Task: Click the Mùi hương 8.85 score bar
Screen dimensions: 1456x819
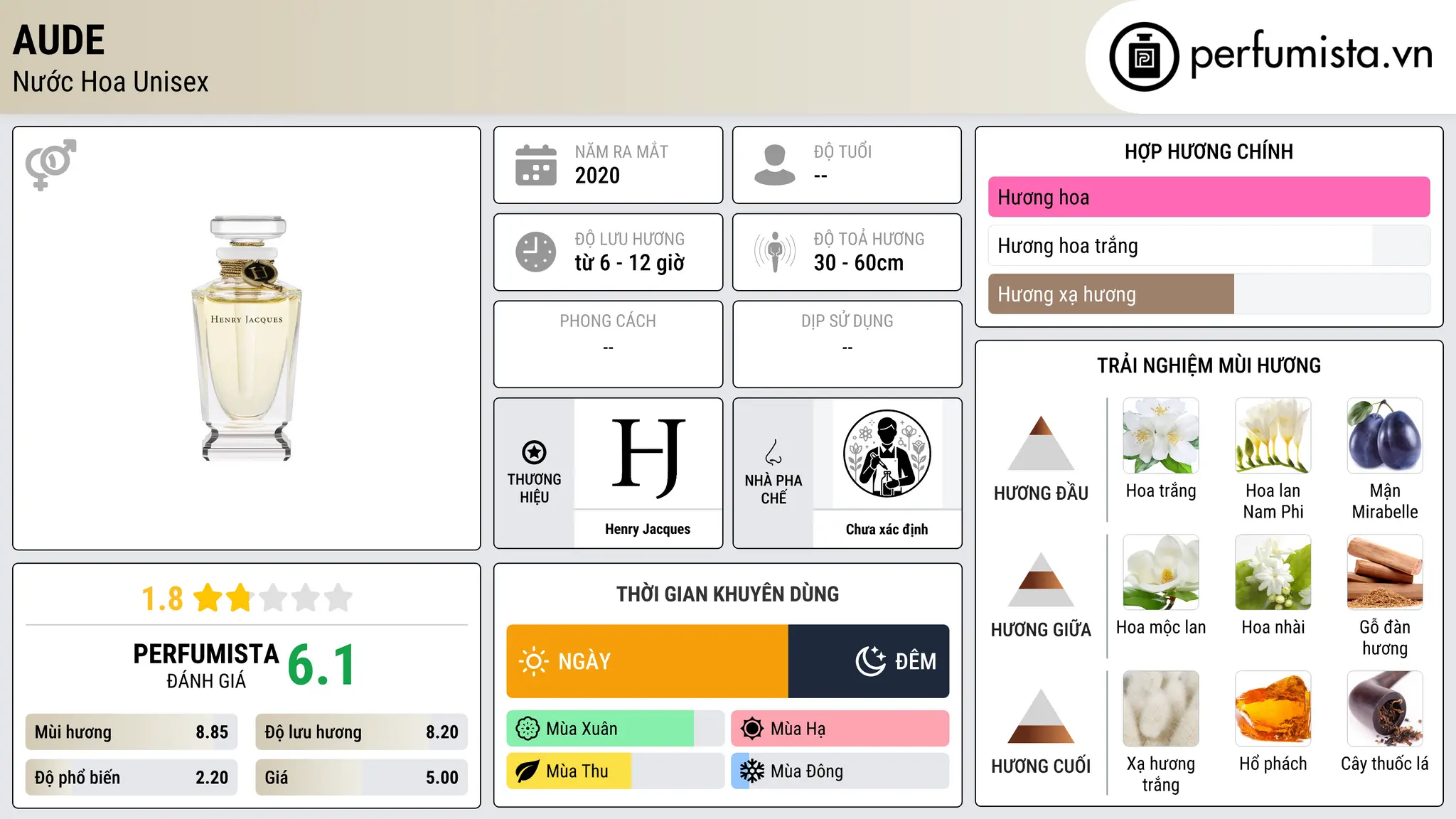Action: (132, 732)
